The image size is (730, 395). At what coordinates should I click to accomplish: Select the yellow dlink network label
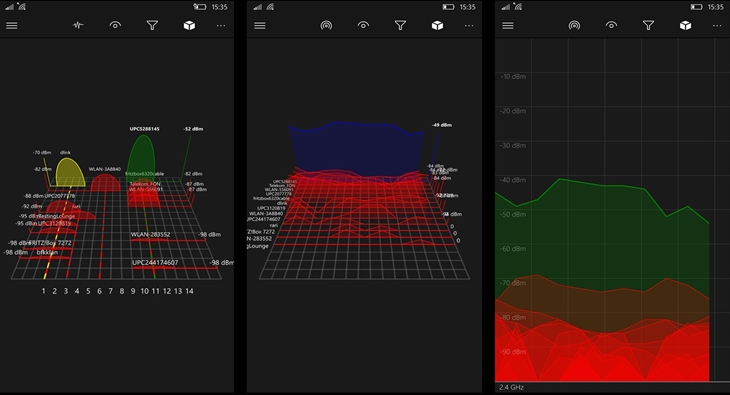point(65,152)
